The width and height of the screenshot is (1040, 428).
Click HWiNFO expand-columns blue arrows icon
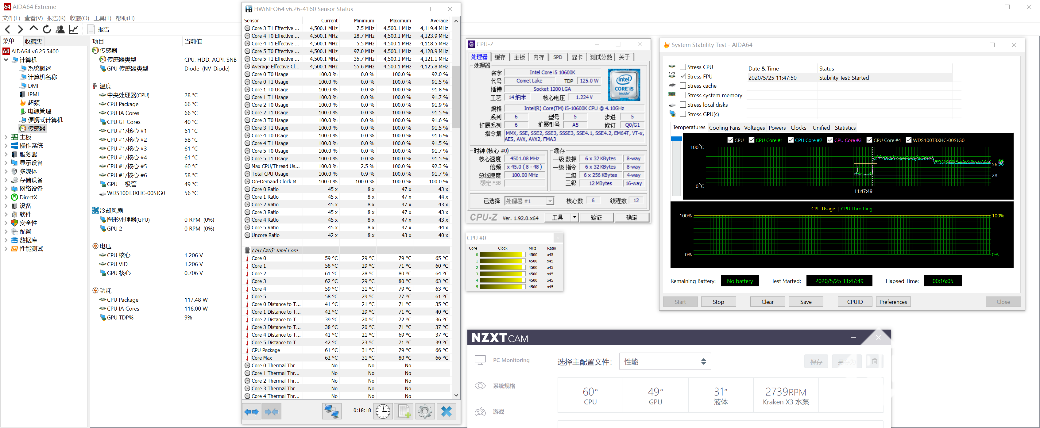251,411
